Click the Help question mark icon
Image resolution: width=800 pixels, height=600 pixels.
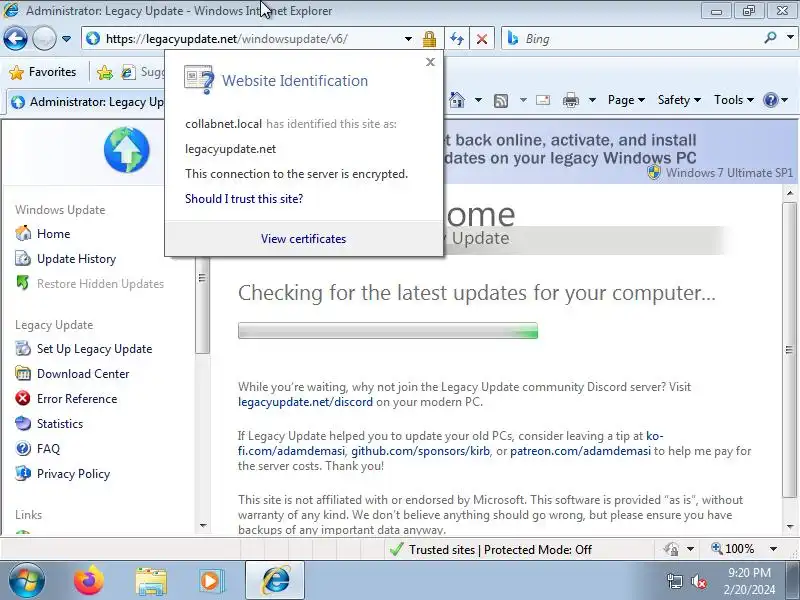point(770,100)
